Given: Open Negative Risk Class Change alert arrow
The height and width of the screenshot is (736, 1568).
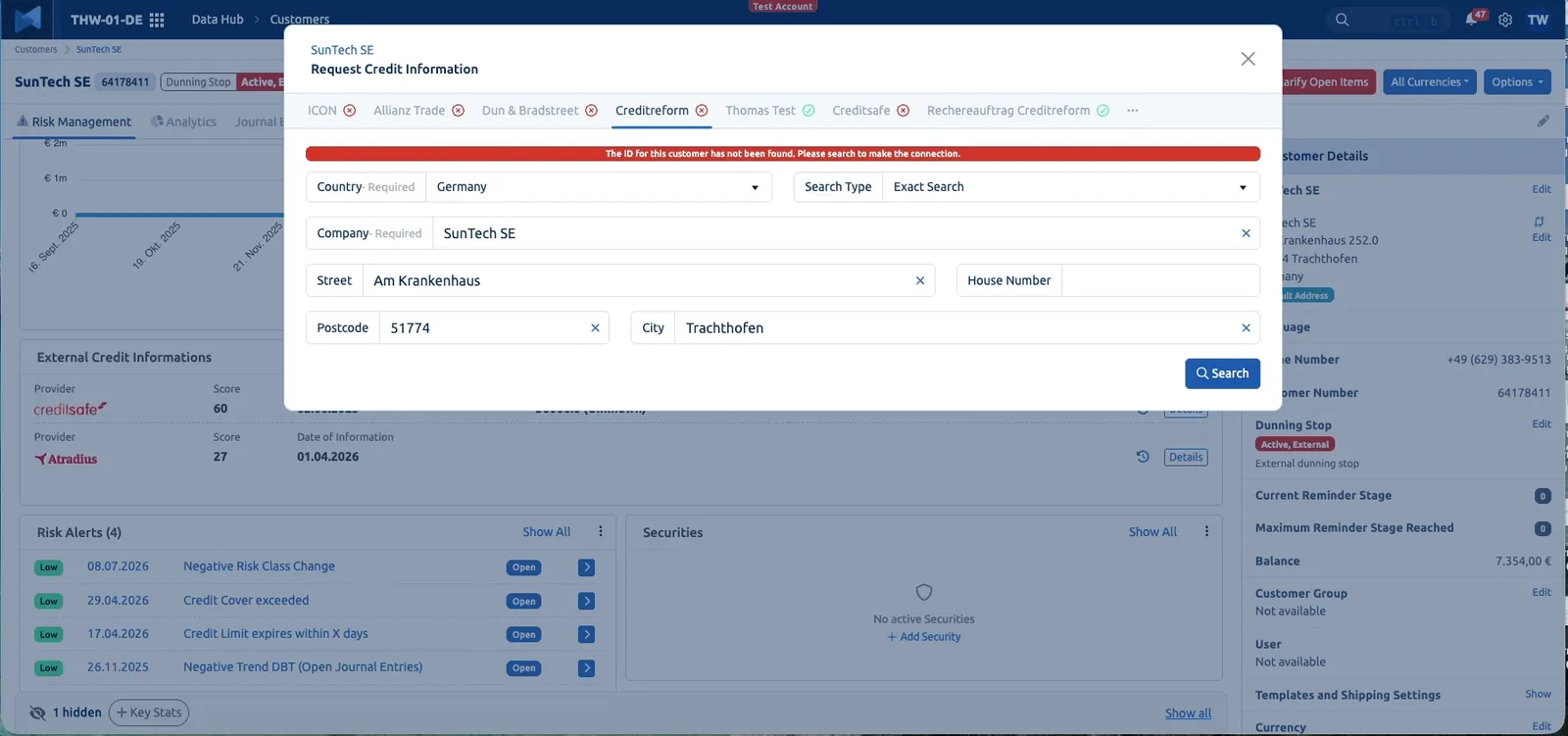Looking at the screenshot, I should (x=586, y=567).
